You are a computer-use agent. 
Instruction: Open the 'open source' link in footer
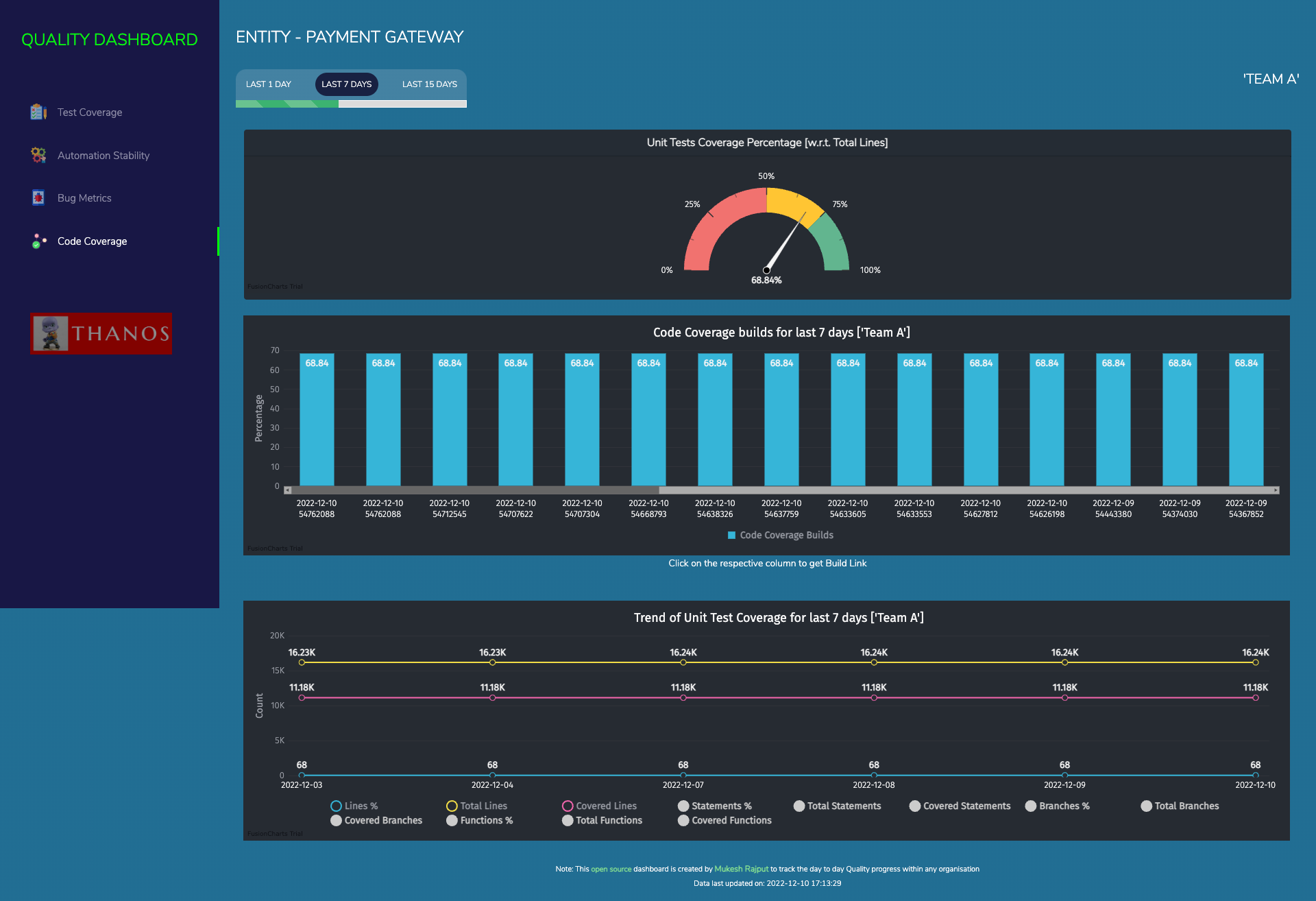point(611,869)
